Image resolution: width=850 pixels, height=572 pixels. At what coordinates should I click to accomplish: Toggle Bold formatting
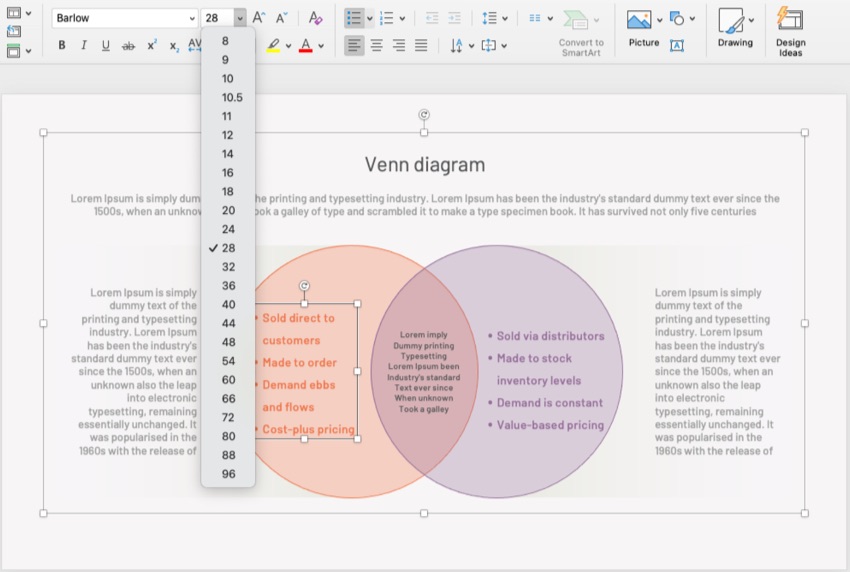pos(62,46)
